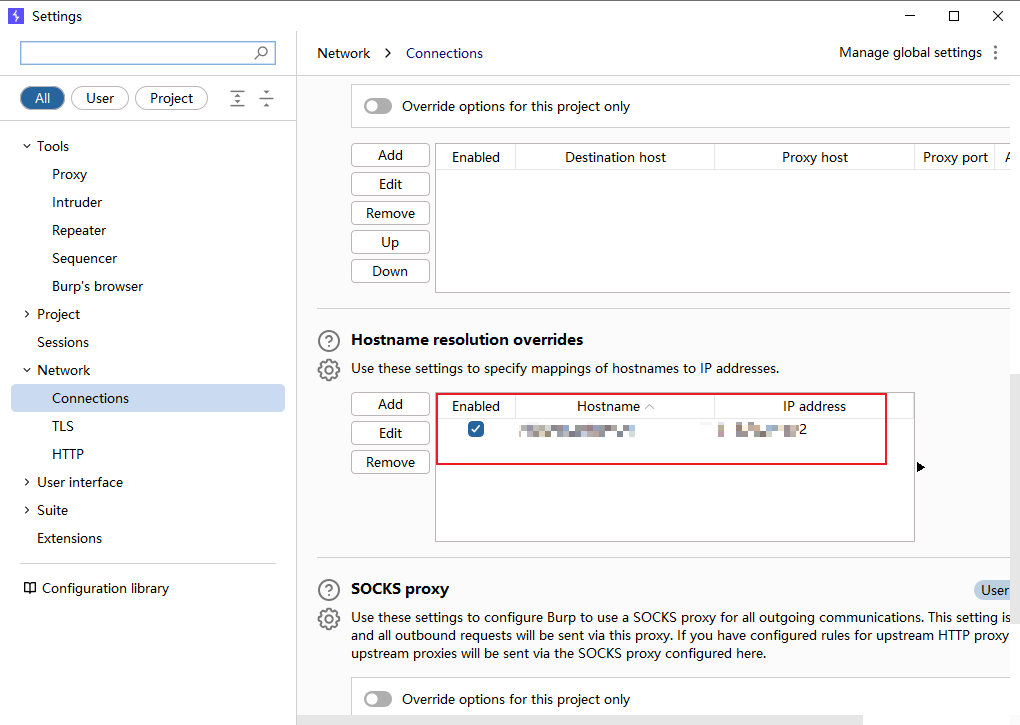Viewport: 1020px width, 725px height.
Task: Collapse the Tools tree section
Action: point(27,146)
